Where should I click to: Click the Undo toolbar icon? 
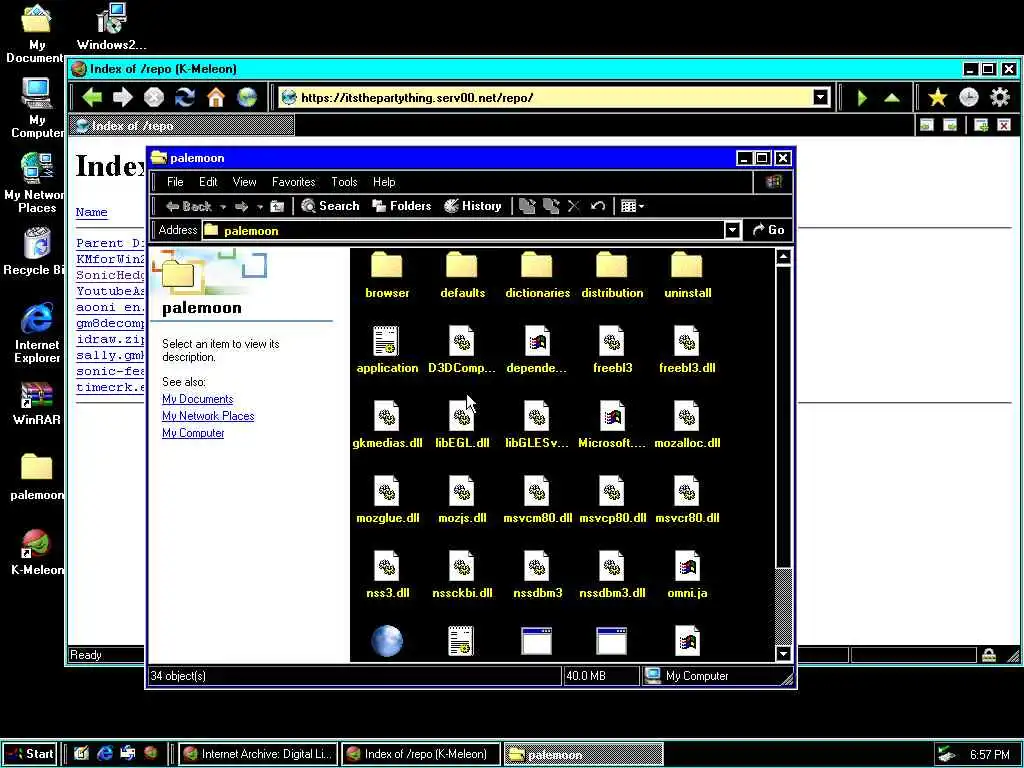[598, 206]
